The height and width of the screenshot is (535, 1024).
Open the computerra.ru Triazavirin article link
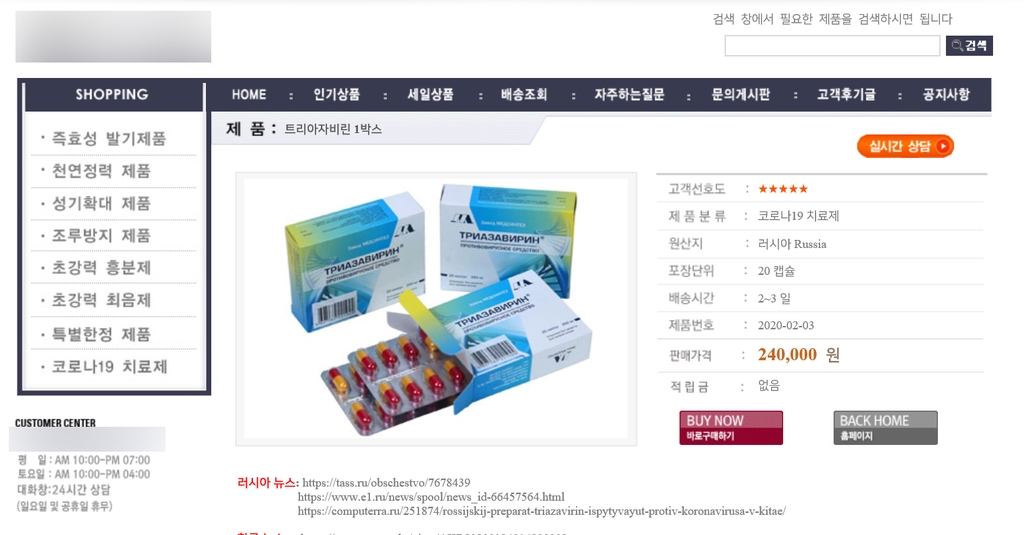(542, 511)
